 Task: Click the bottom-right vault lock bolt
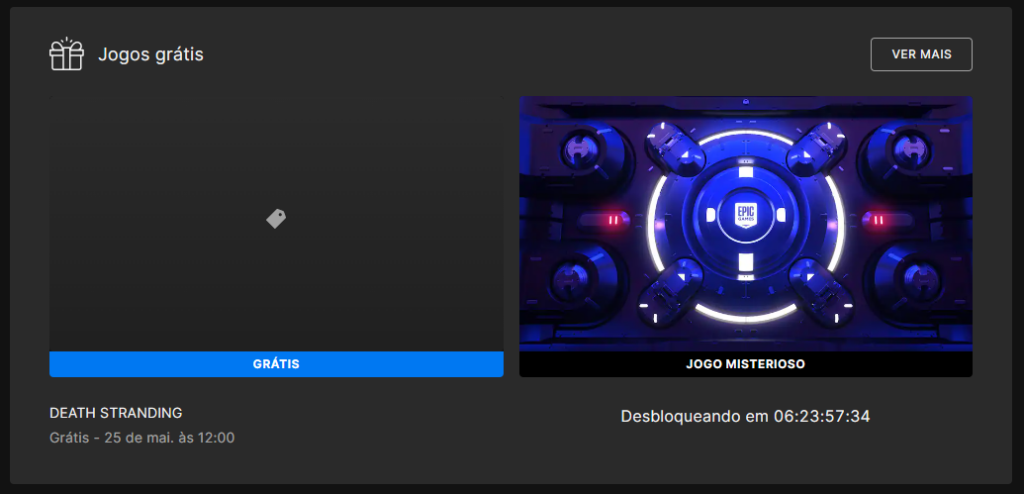tap(818, 288)
